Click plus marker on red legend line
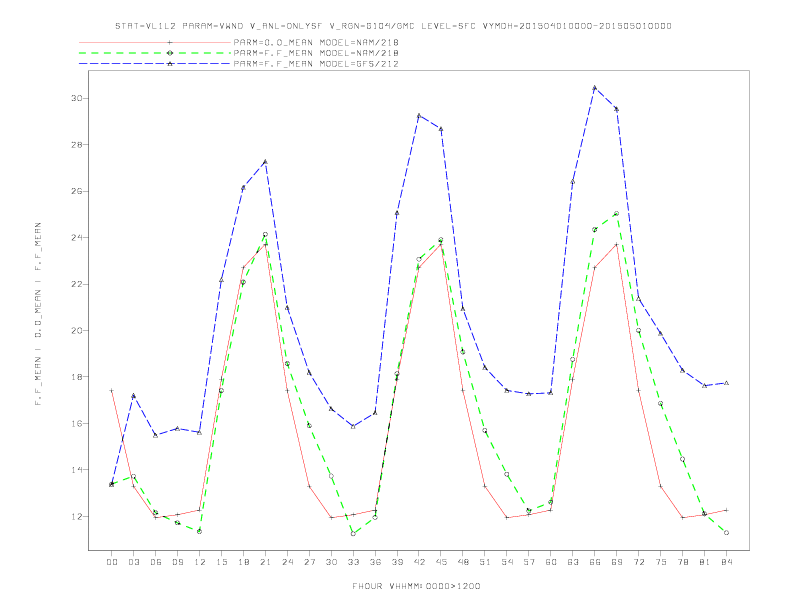 (170, 42)
